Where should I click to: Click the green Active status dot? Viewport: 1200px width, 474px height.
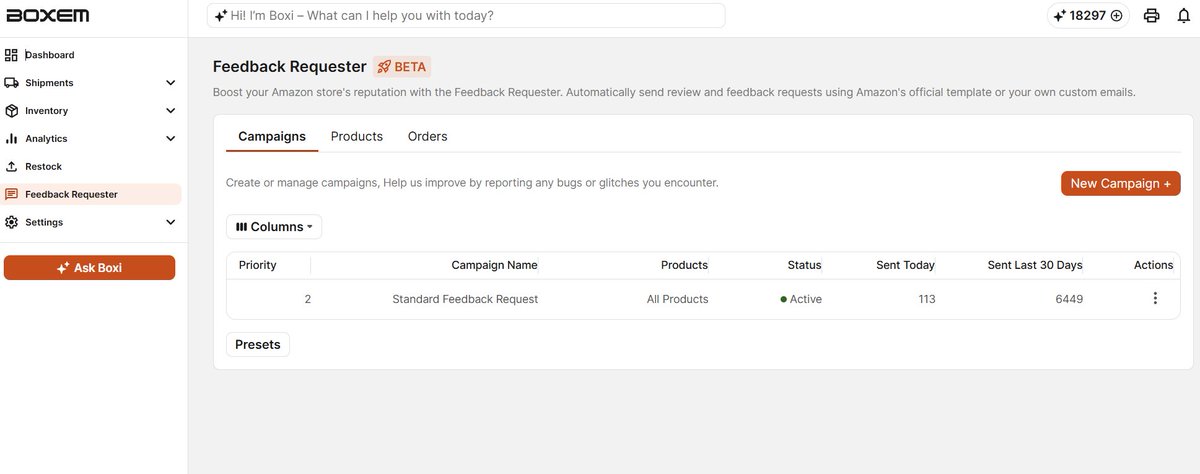(x=783, y=299)
